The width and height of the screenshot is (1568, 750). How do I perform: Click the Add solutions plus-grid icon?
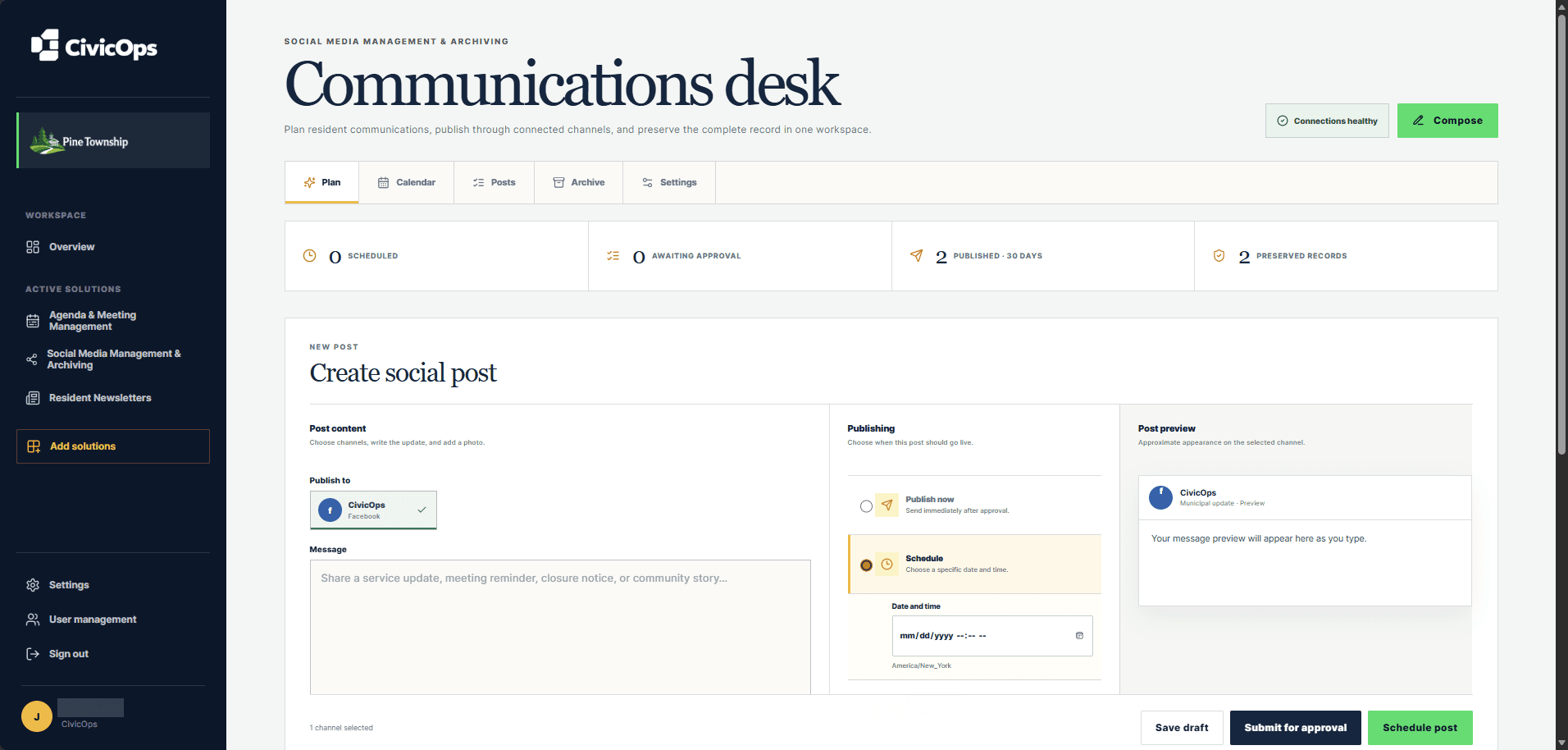(x=34, y=446)
